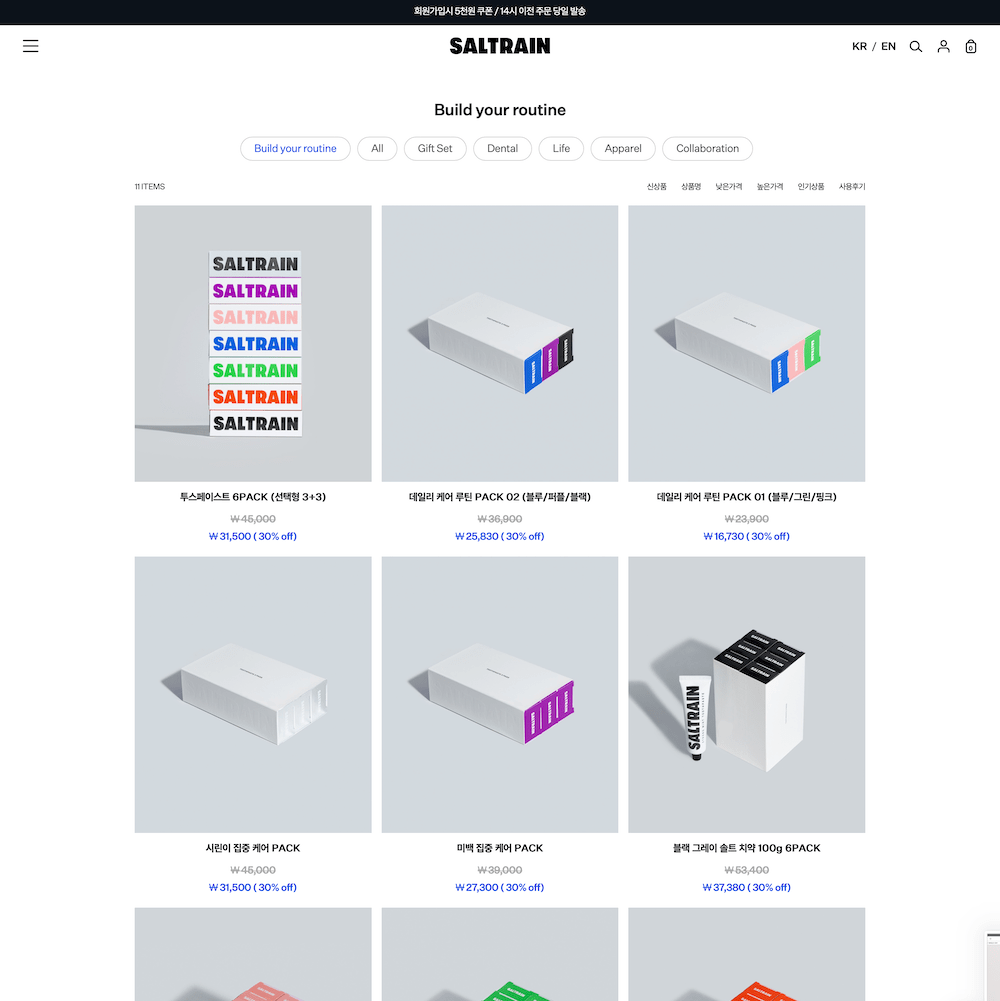Viewport: 1000px width, 1001px height.
Task: Open the Gift Set category
Action: click(x=435, y=149)
